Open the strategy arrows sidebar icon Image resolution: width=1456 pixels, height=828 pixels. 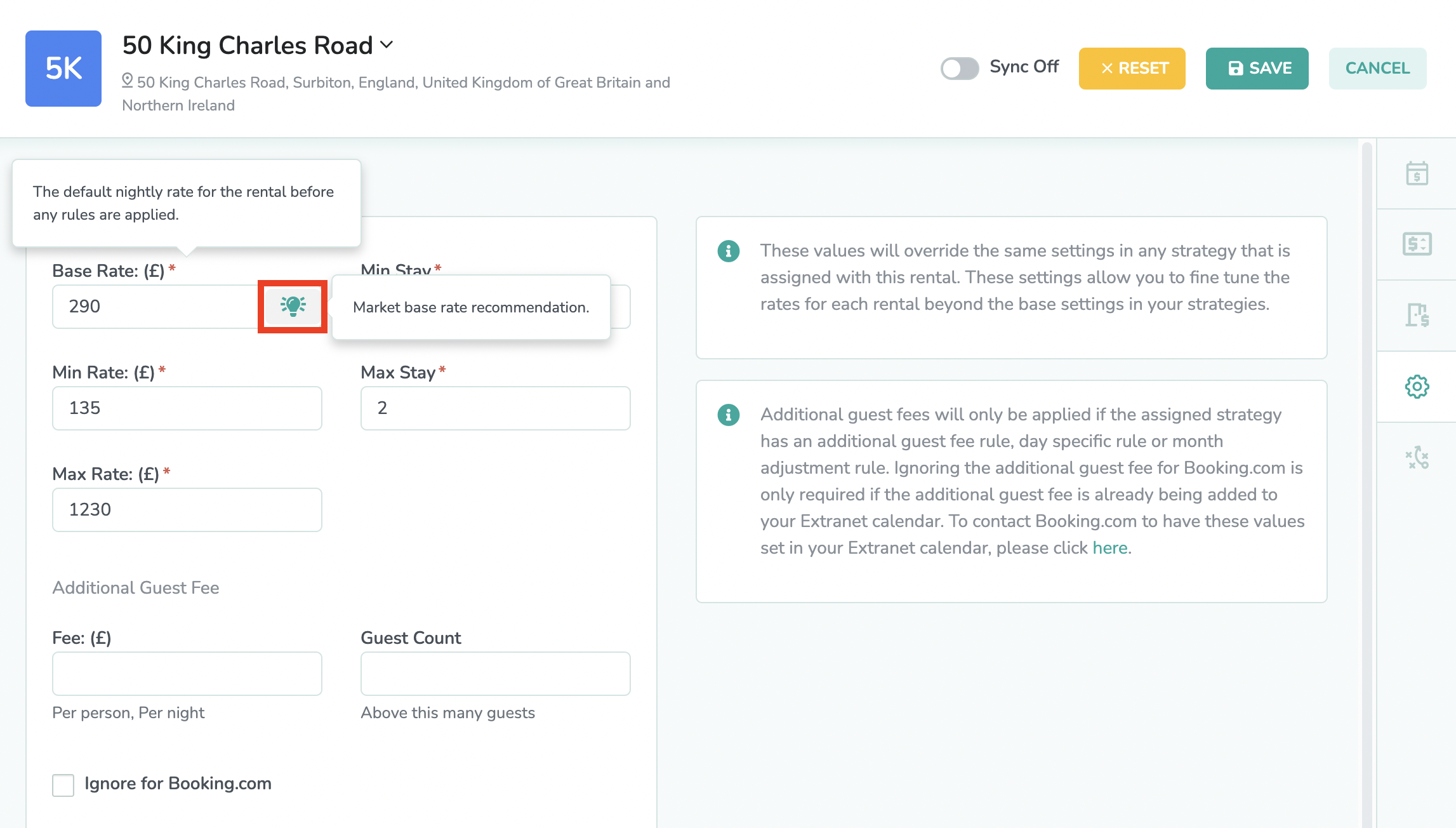coord(1417,457)
